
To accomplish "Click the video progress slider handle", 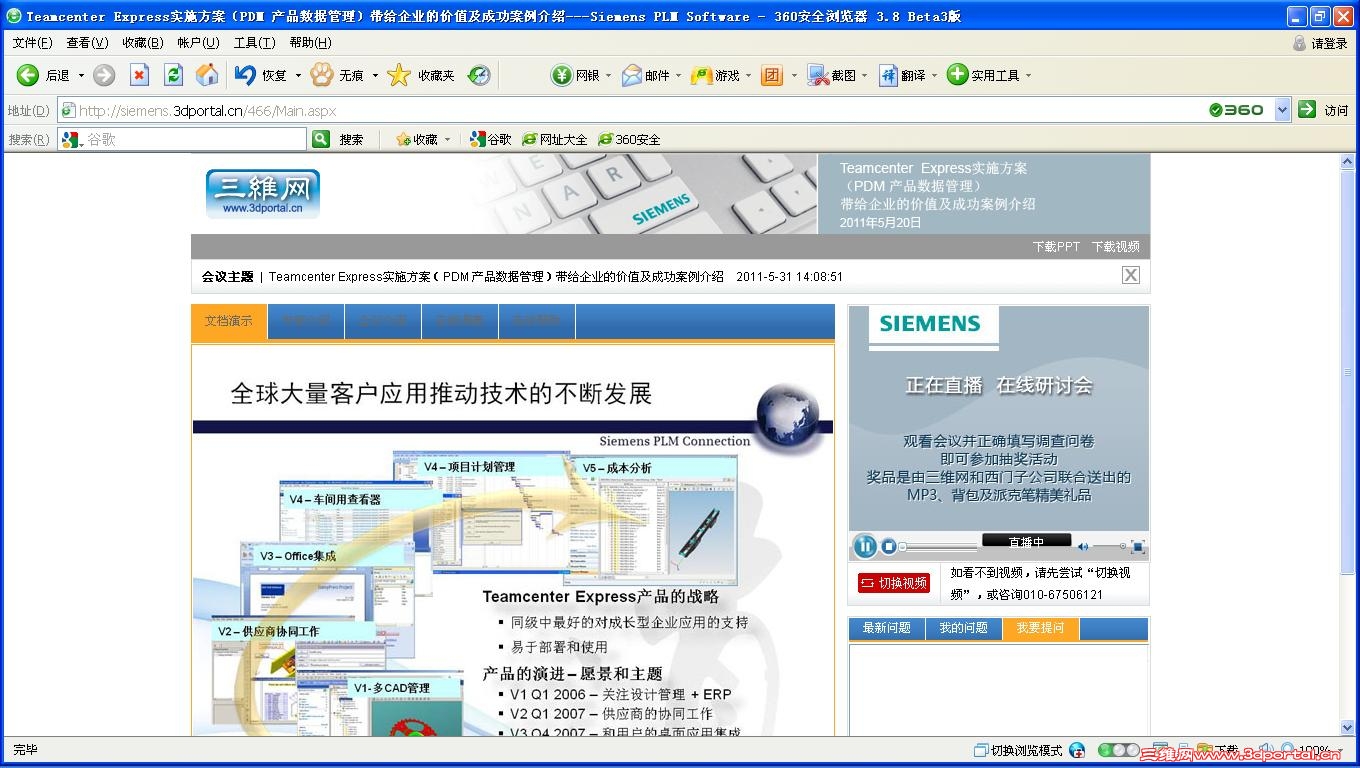I will pyautogui.click(x=903, y=547).
